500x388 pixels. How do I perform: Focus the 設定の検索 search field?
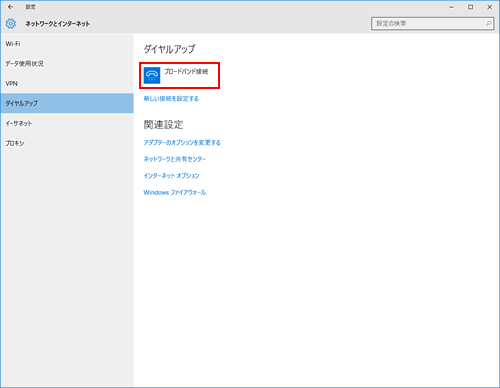[432, 23]
